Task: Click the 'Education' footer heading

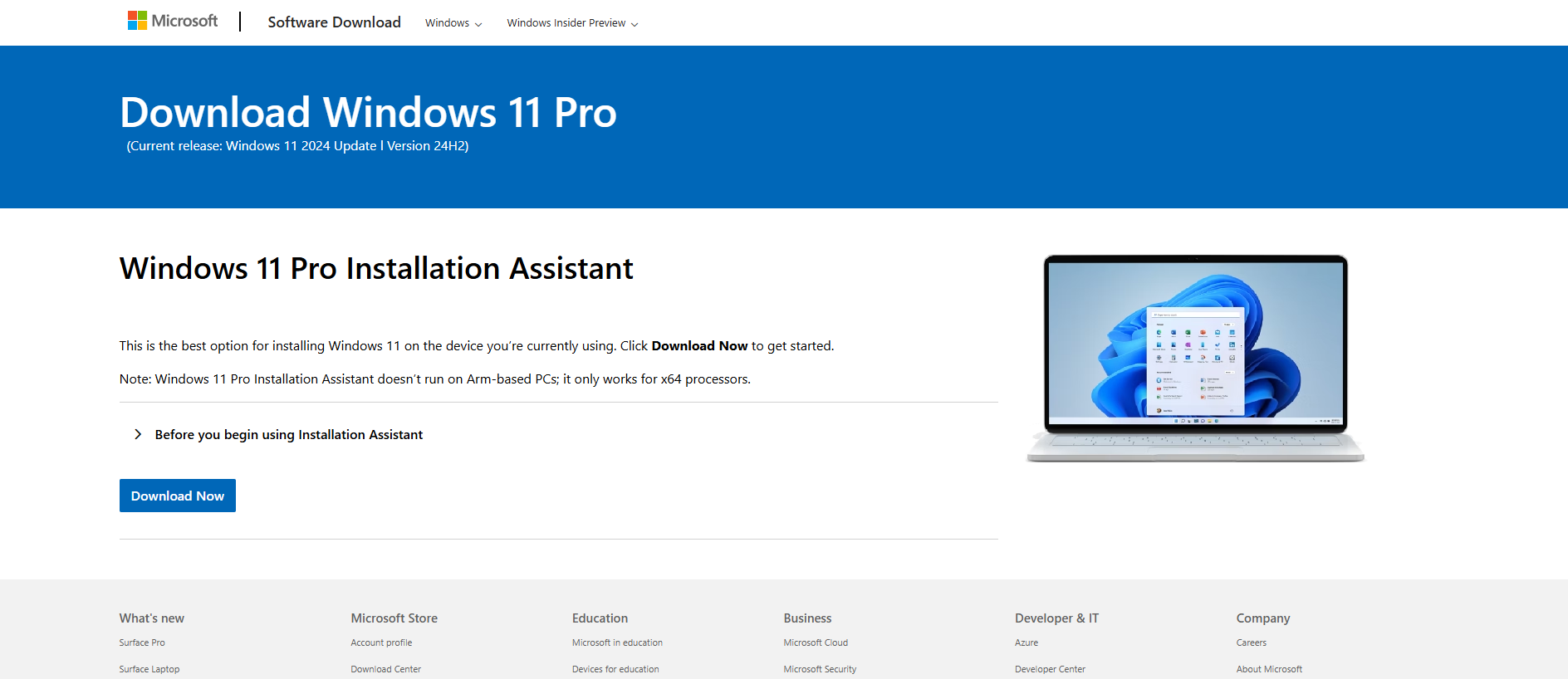Action: click(600, 618)
